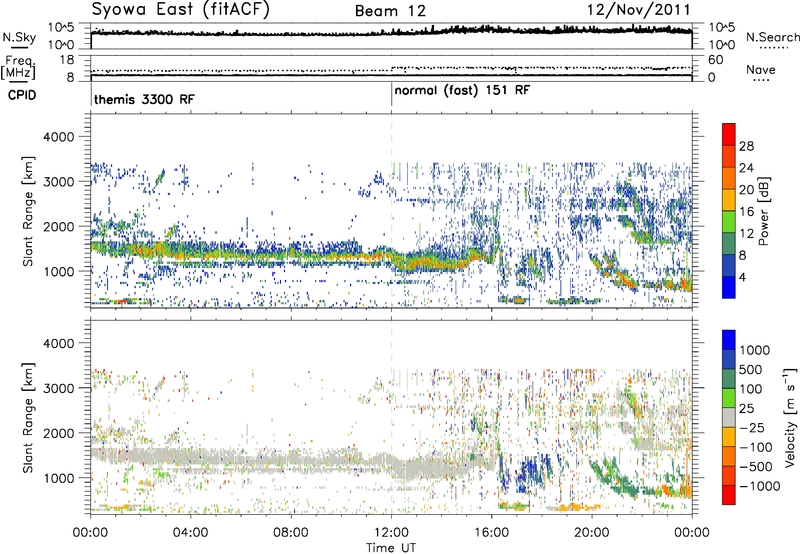Click the '08:00' time axis label
The image size is (800, 554).
click(x=291, y=533)
